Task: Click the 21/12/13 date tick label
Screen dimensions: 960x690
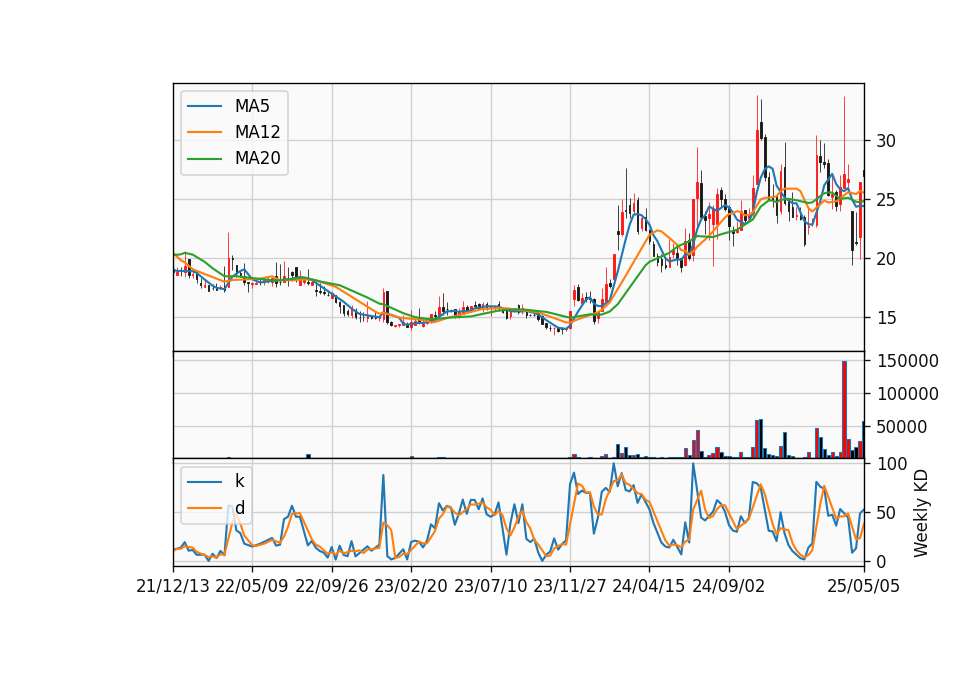Action: pos(173,586)
